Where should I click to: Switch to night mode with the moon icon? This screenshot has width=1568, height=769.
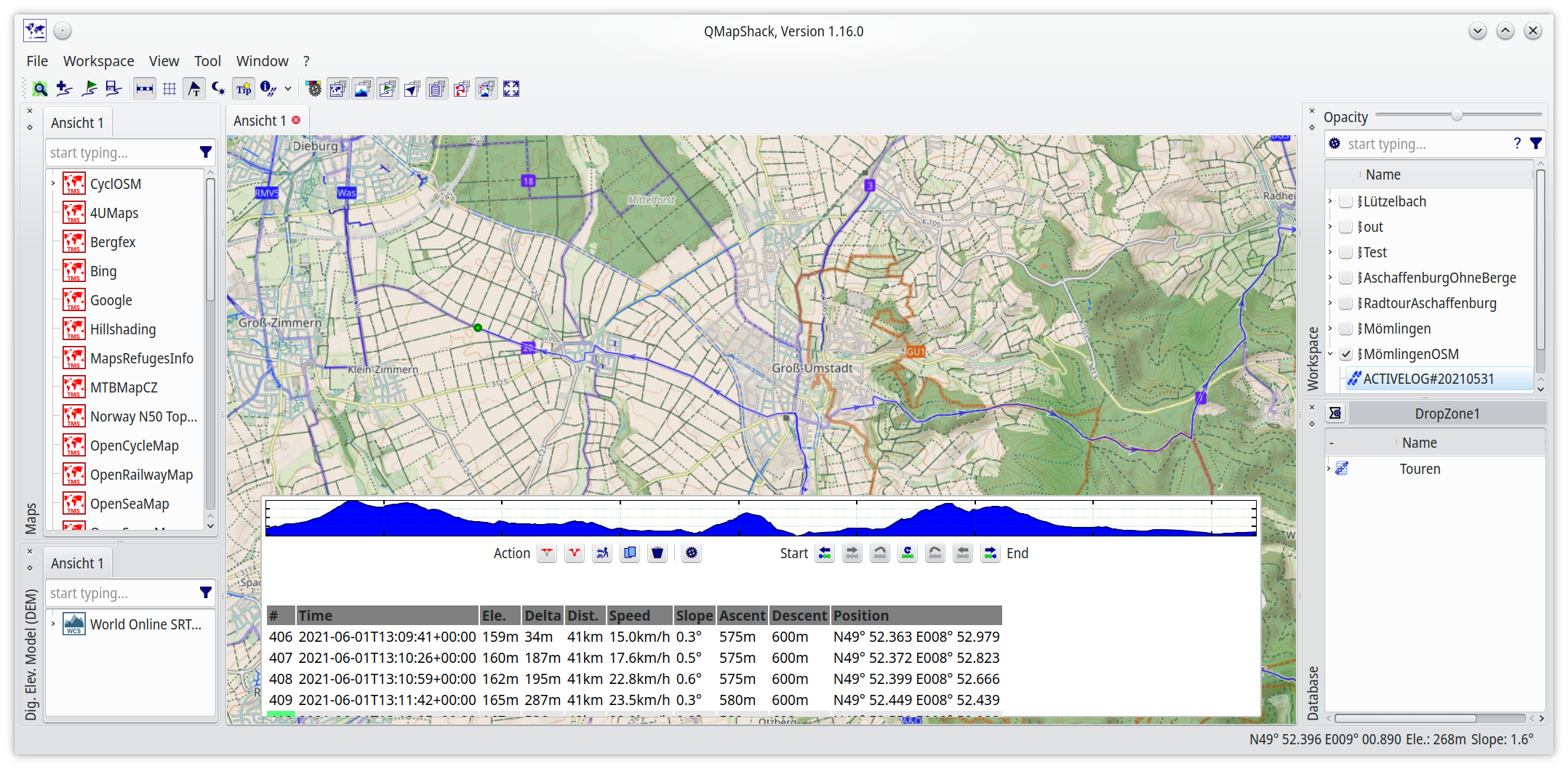(218, 88)
